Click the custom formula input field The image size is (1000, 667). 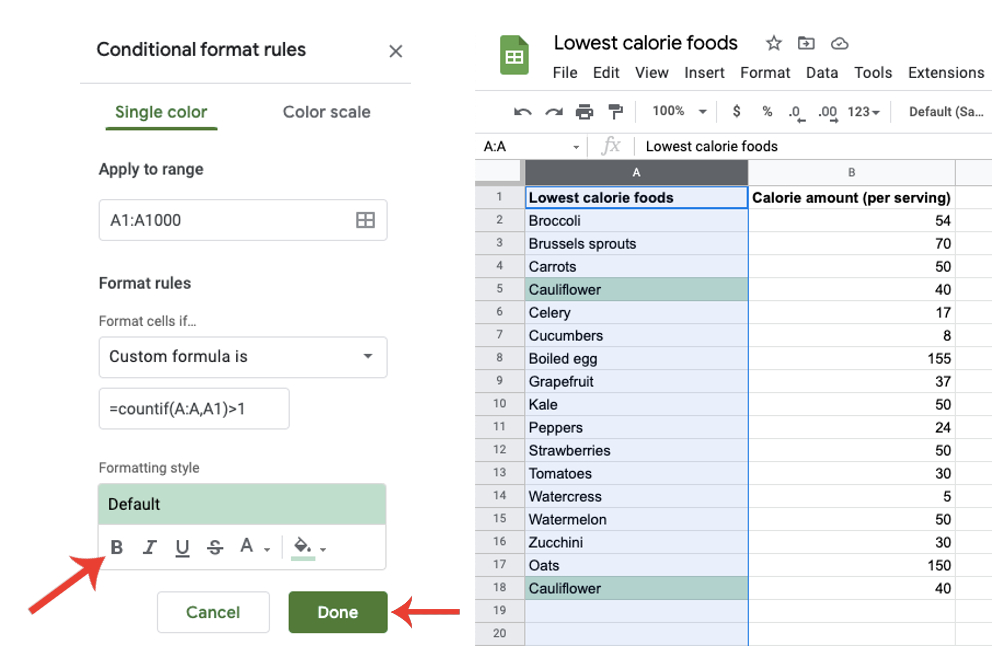pyautogui.click(x=194, y=408)
